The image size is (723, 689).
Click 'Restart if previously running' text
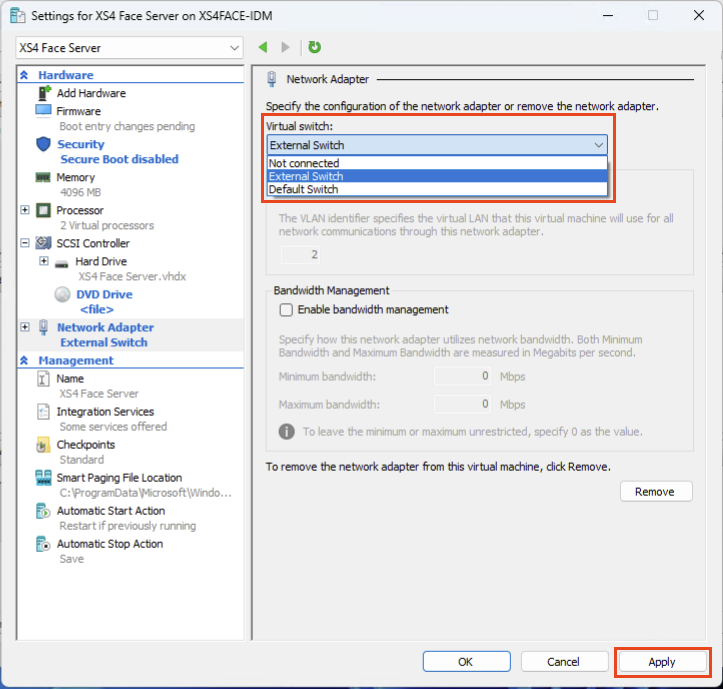pyautogui.click(x=128, y=526)
